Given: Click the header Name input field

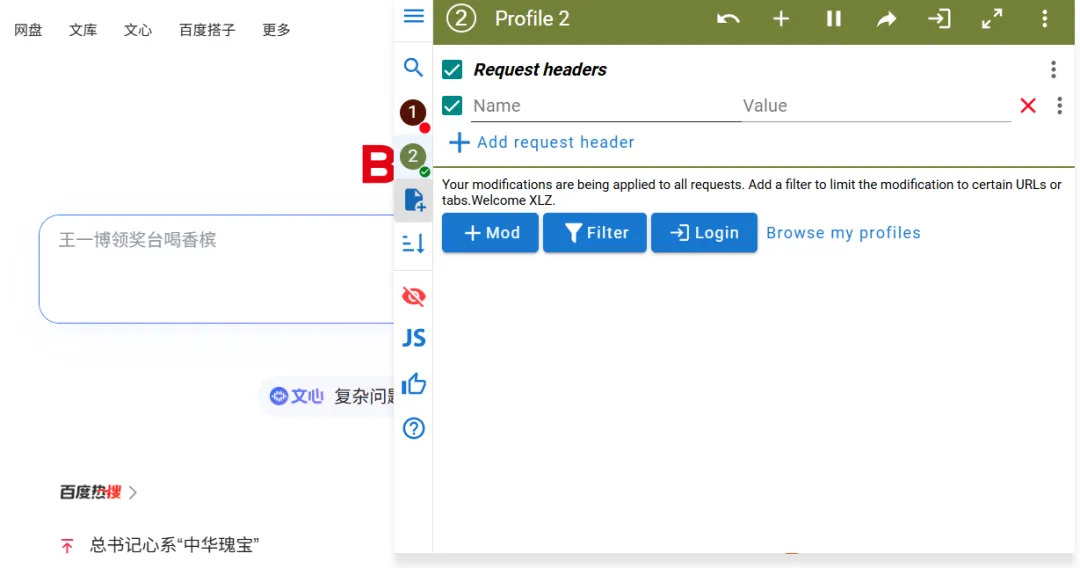Looking at the screenshot, I should 606,106.
